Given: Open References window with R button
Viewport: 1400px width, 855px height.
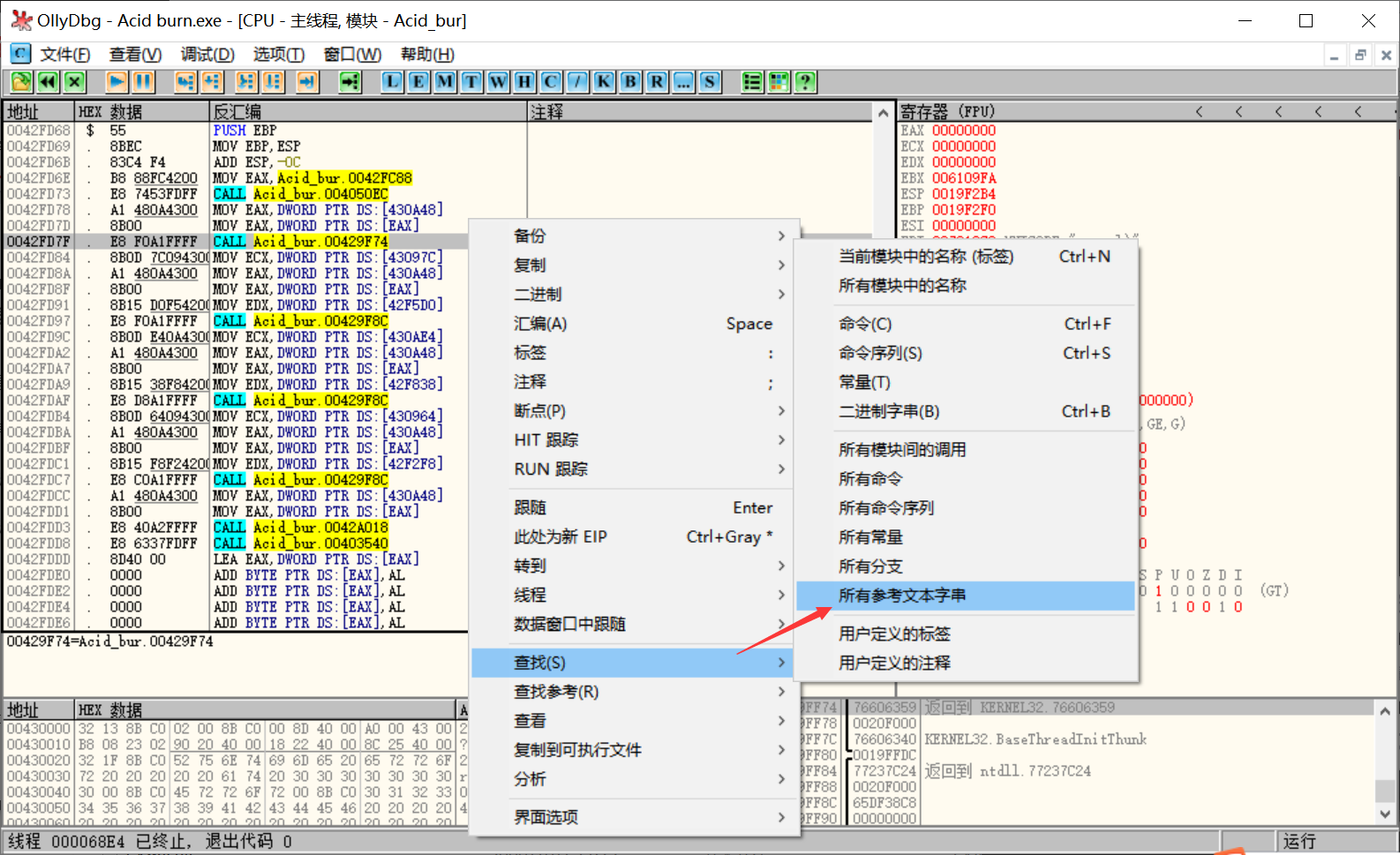Looking at the screenshot, I should tap(657, 82).
